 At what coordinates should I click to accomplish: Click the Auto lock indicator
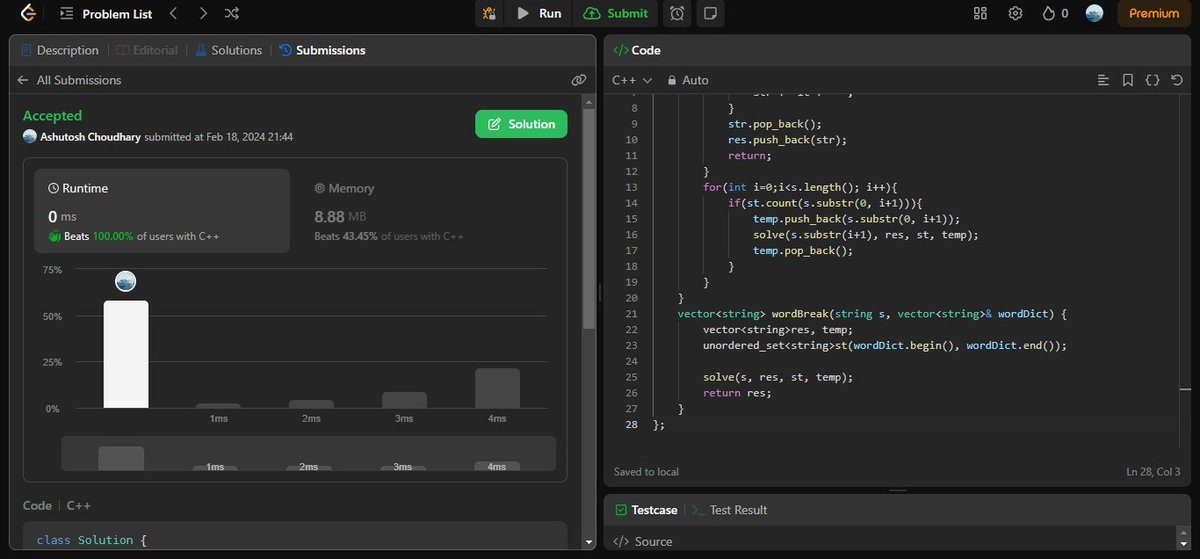(688, 80)
